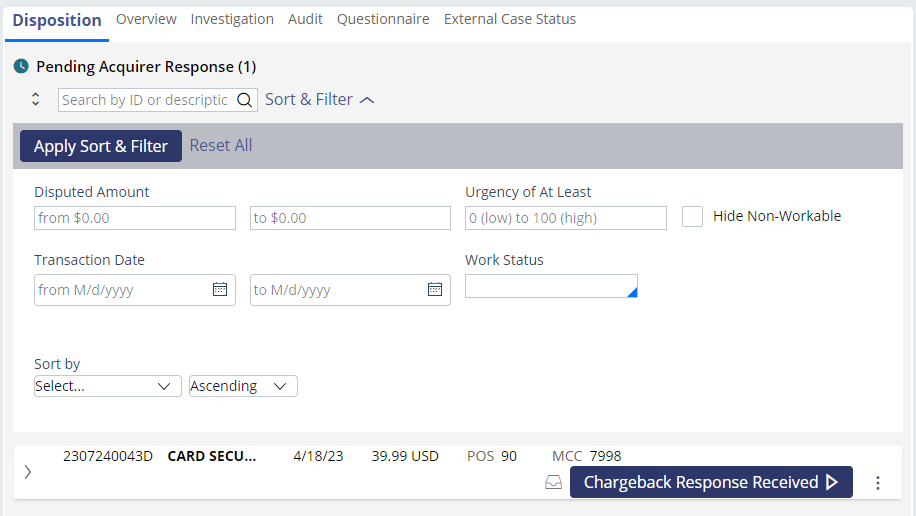Click the Urgency of At Least field
Viewport: 916px width, 516px height.
tap(565, 218)
